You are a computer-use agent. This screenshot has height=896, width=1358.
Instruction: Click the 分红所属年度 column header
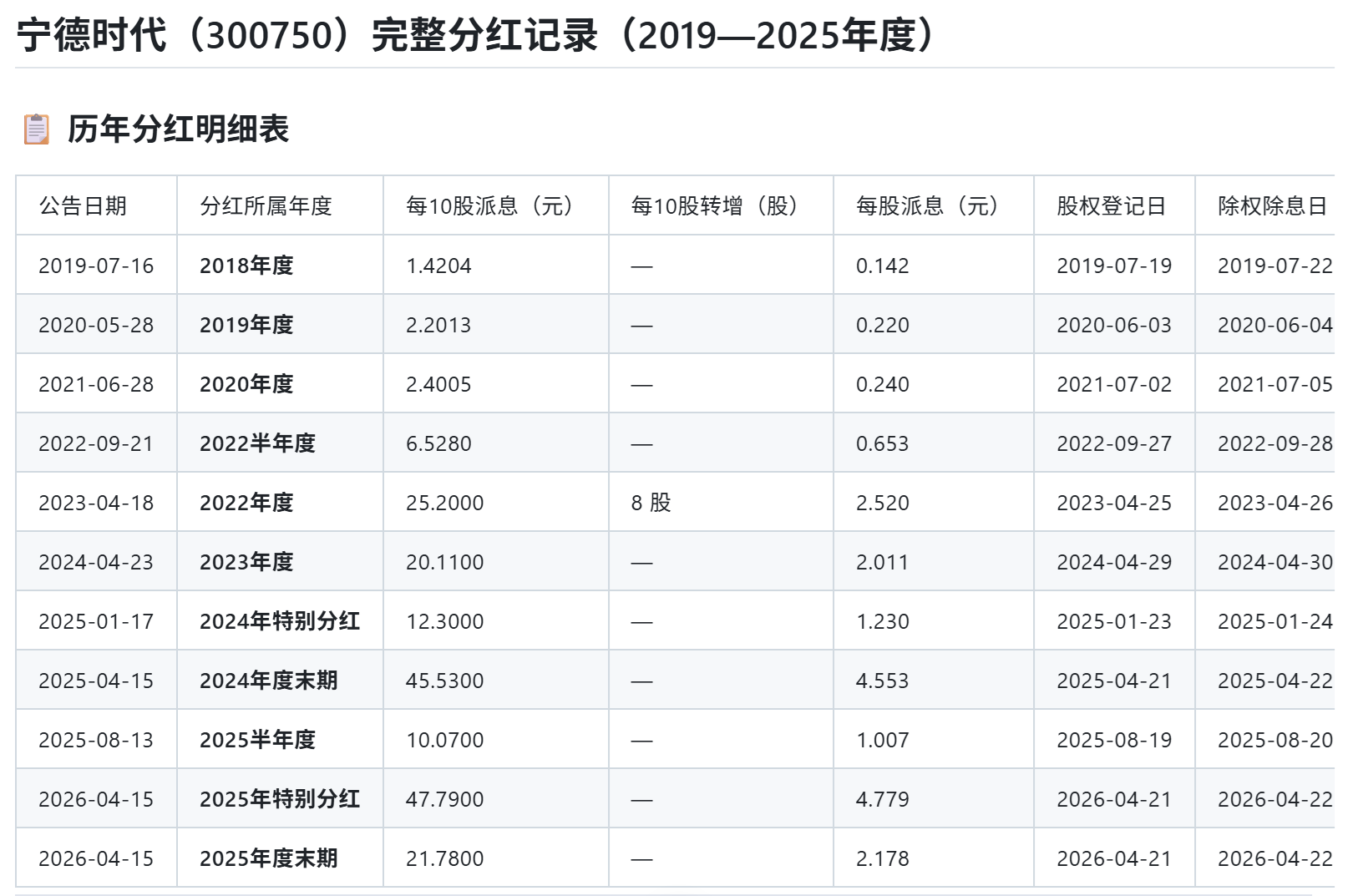pyautogui.click(x=266, y=206)
